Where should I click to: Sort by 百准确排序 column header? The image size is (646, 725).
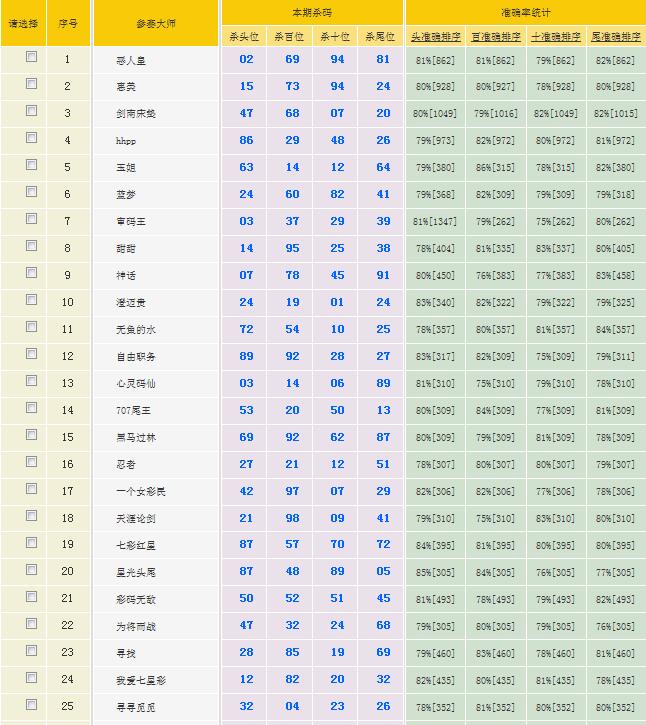point(496,36)
